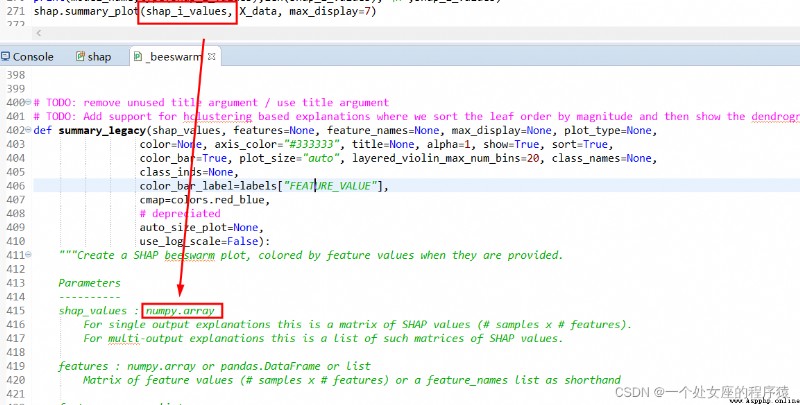Click features : numpy.array or pandas.DataFrame line
Image resolution: width=800 pixels, height=405 pixels.
coord(214,366)
